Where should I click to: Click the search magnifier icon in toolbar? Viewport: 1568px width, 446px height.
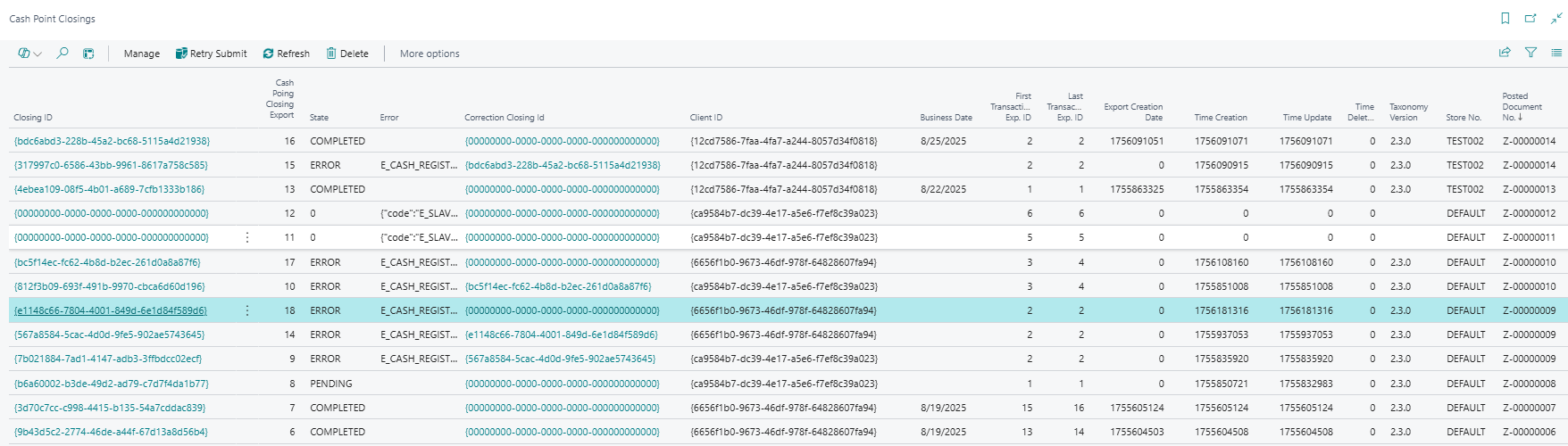pos(63,54)
